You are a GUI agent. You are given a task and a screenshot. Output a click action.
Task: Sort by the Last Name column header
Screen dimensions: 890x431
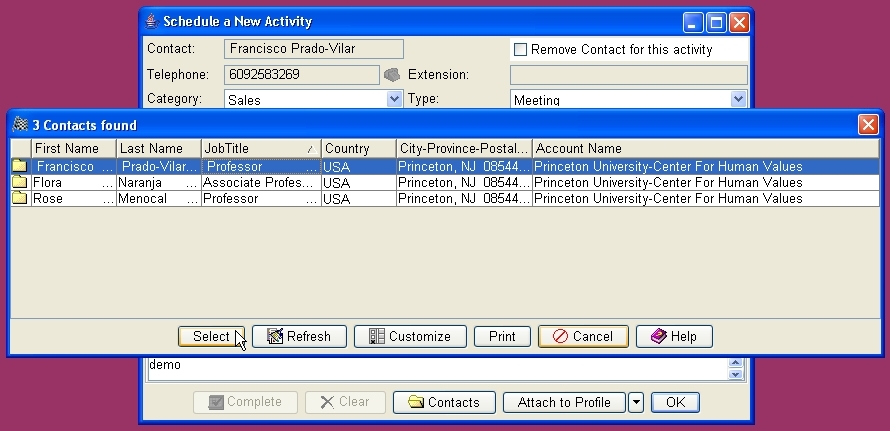tap(158, 148)
